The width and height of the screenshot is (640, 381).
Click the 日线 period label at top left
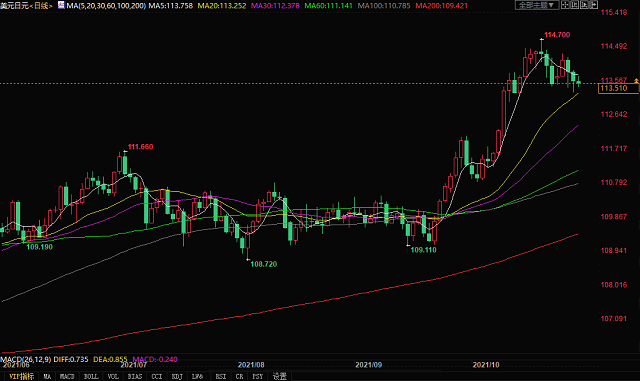click(41, 6)
